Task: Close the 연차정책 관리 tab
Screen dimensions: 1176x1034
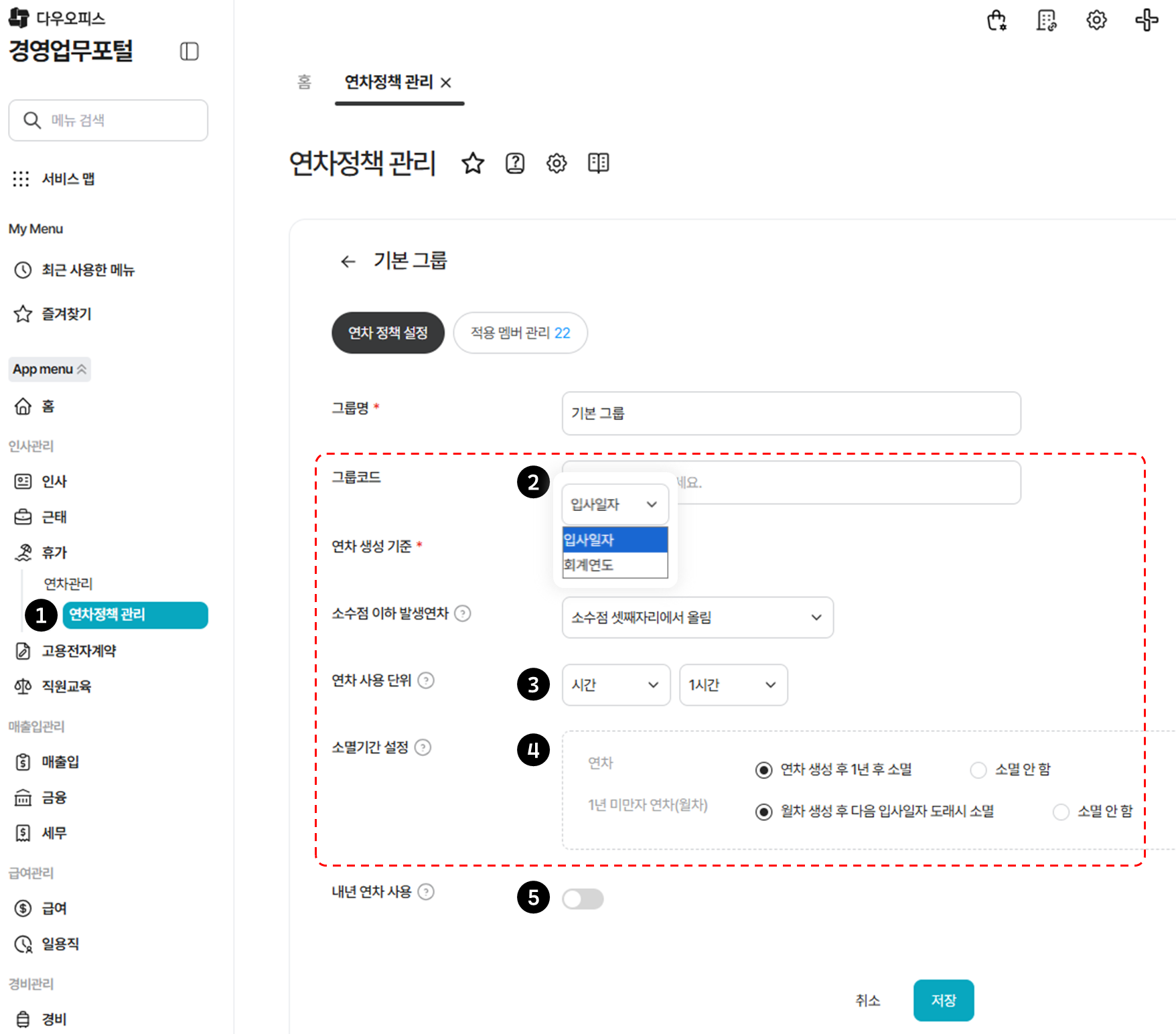Action: pyautogui.click(x=446, y=82)
